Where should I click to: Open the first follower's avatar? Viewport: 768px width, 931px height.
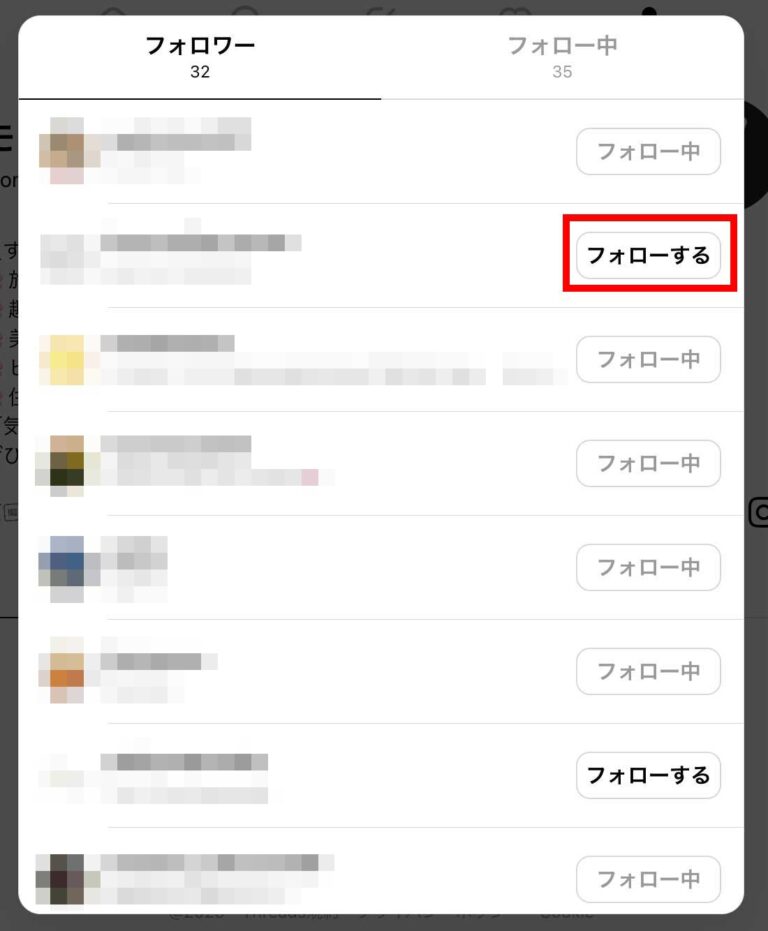click(67, 151)
